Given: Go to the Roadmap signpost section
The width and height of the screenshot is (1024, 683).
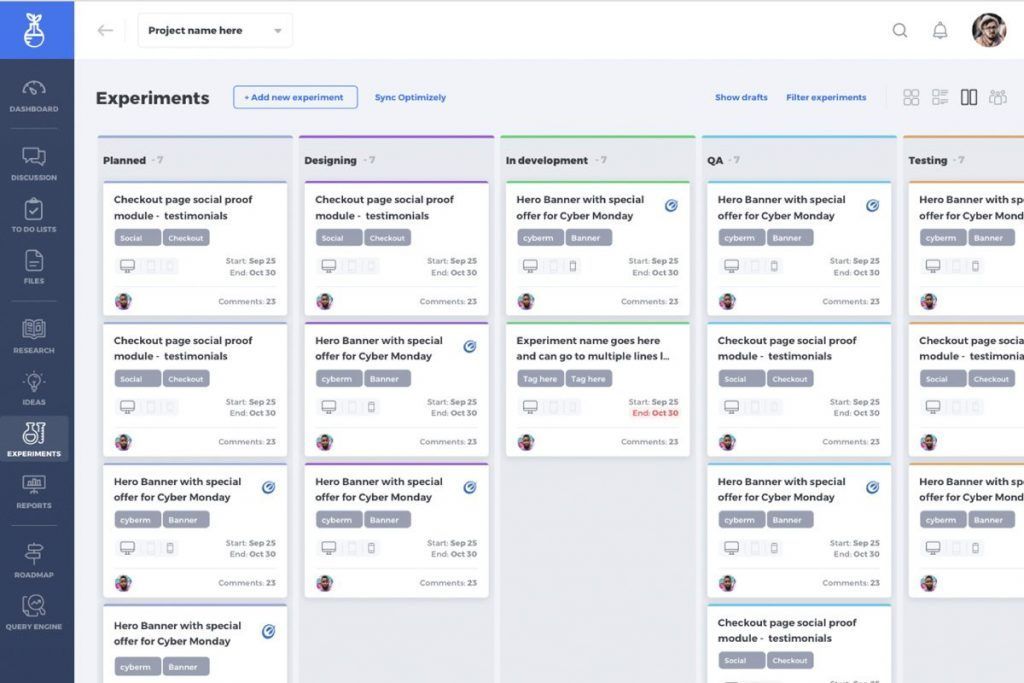Looking at the screenshot, I should [34, 560].
